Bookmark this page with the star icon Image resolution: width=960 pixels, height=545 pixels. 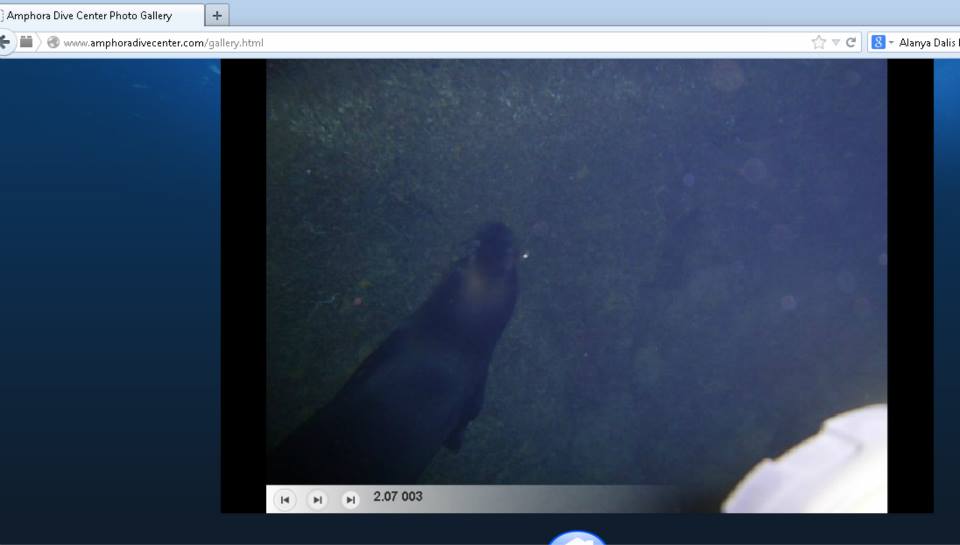pos(819,42)
